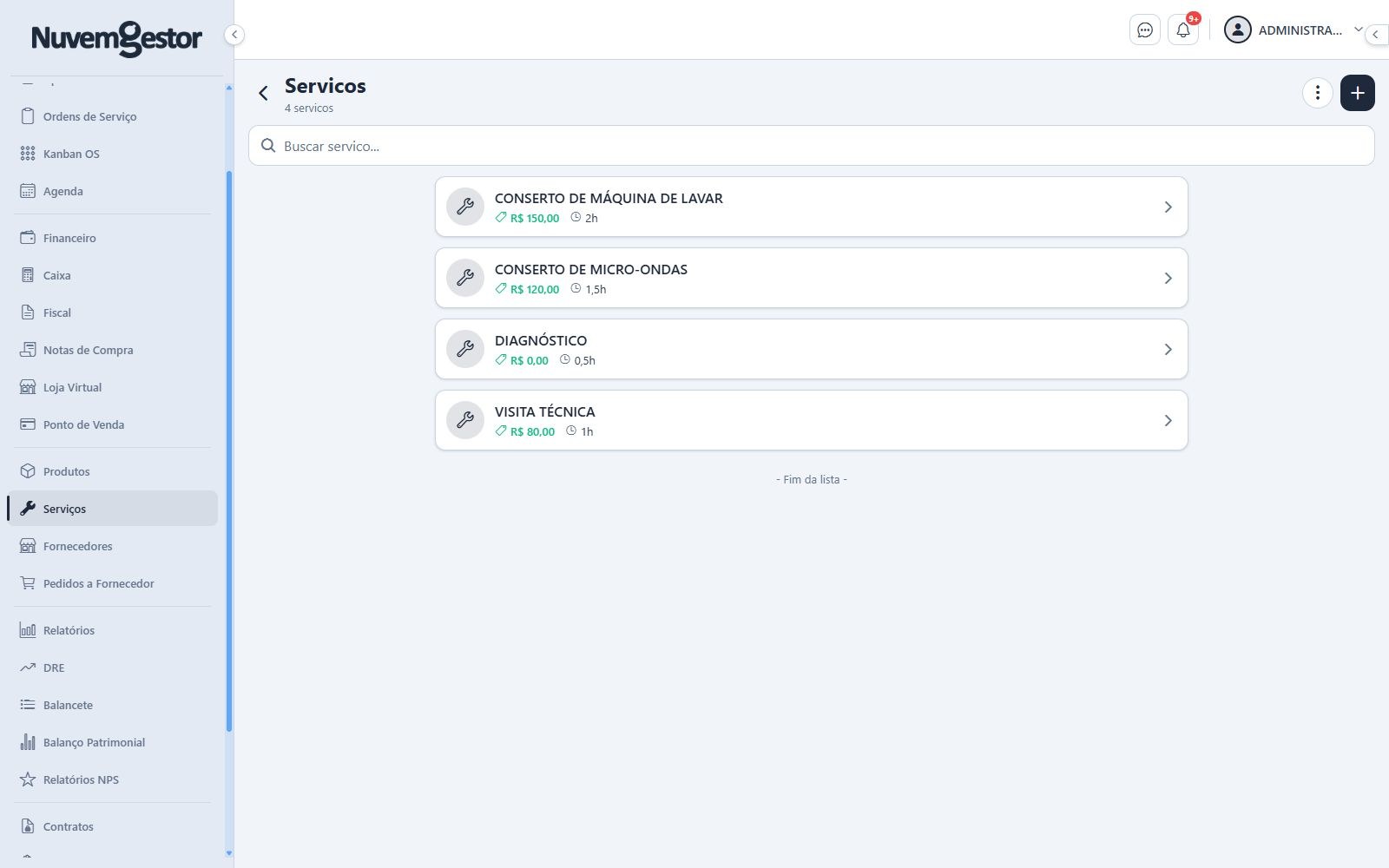
Task: Go to Loja Virtual
Action: click(x=113, y=387)
